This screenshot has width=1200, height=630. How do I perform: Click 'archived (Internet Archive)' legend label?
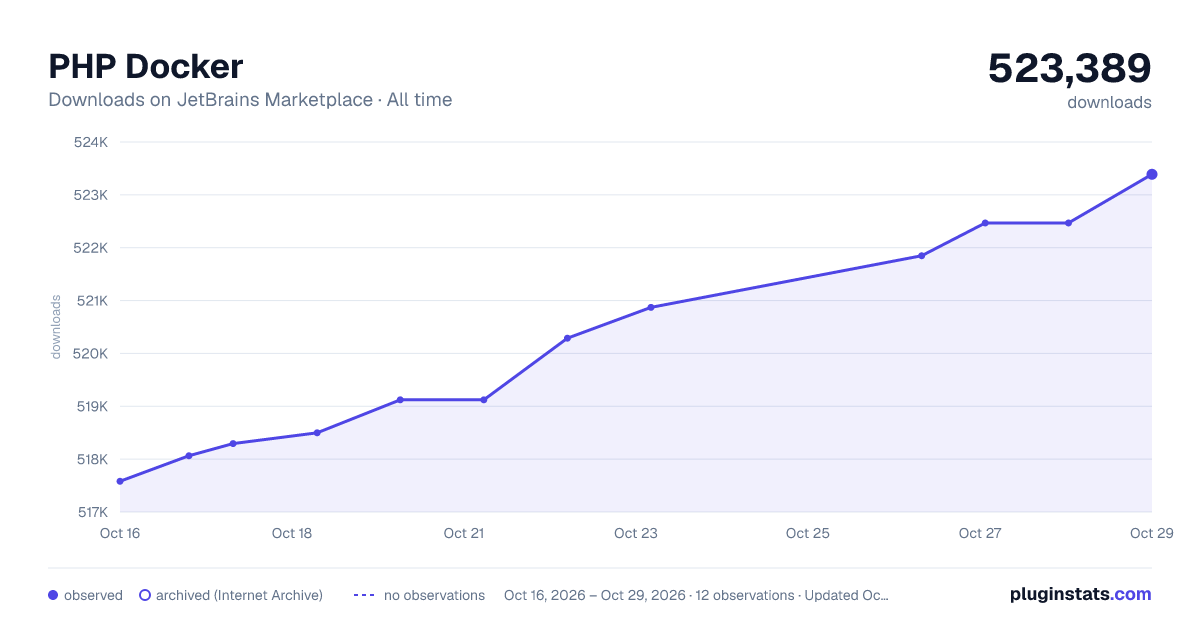239,595
